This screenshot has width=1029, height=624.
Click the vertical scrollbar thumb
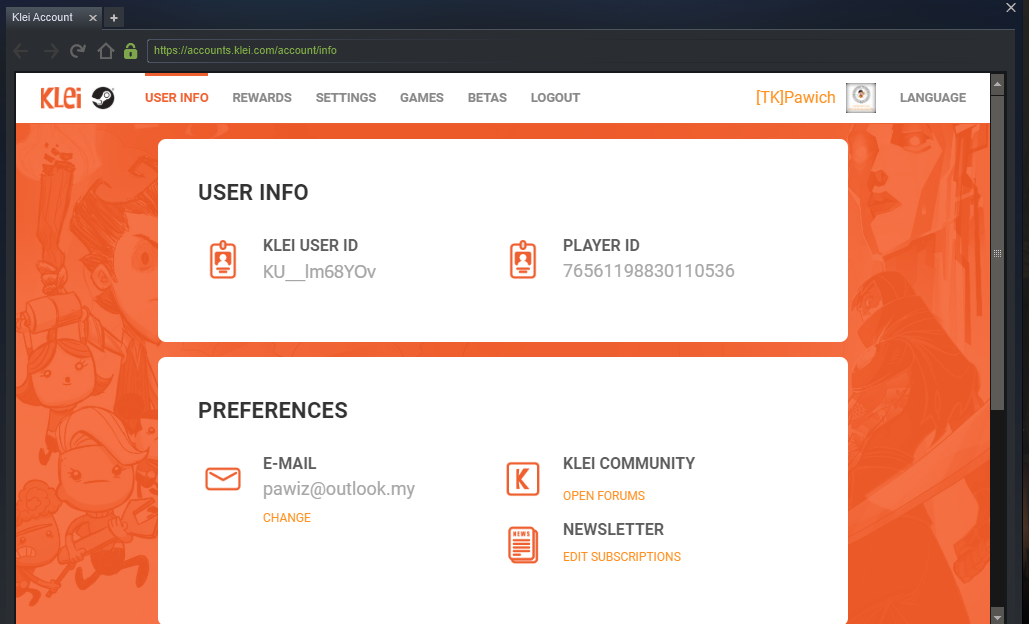coord(998,253)
